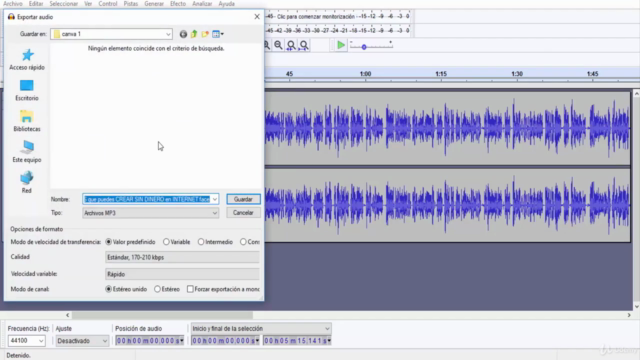Image resolution: width=640 pixels, height=360 pixels.
Task: Open Inicio y final de la selección dropdown
Action: [261, 329]
